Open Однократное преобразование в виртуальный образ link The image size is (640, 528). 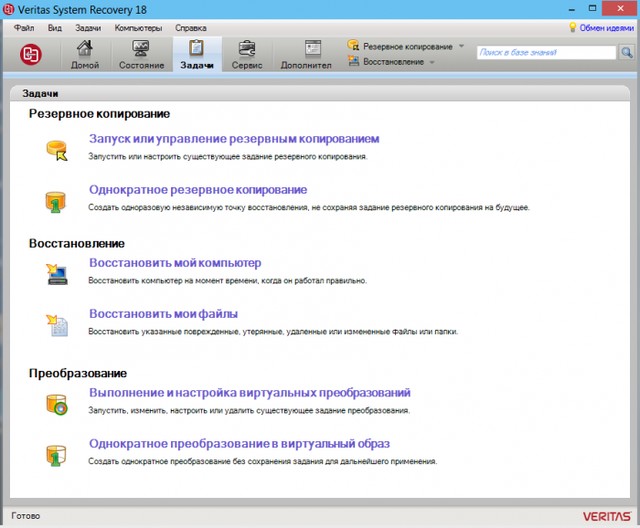click(x=238, y=443)
